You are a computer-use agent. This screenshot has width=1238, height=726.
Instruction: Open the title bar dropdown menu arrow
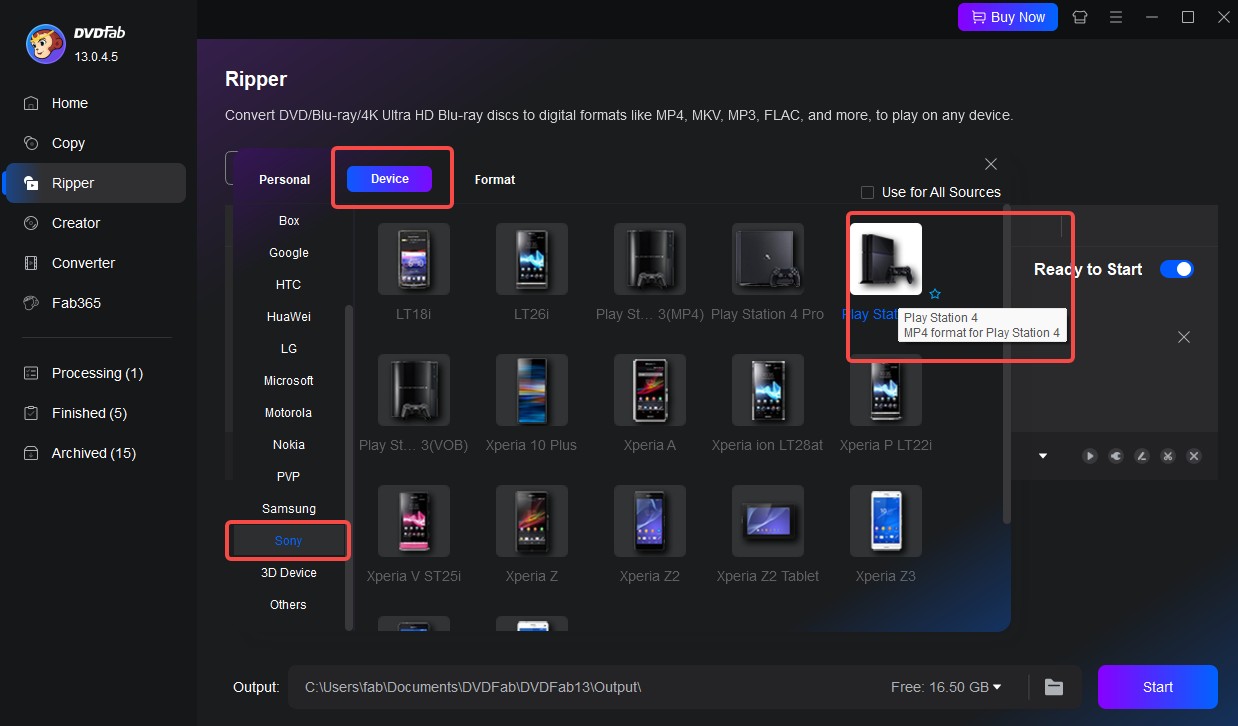pos(1116,17)
